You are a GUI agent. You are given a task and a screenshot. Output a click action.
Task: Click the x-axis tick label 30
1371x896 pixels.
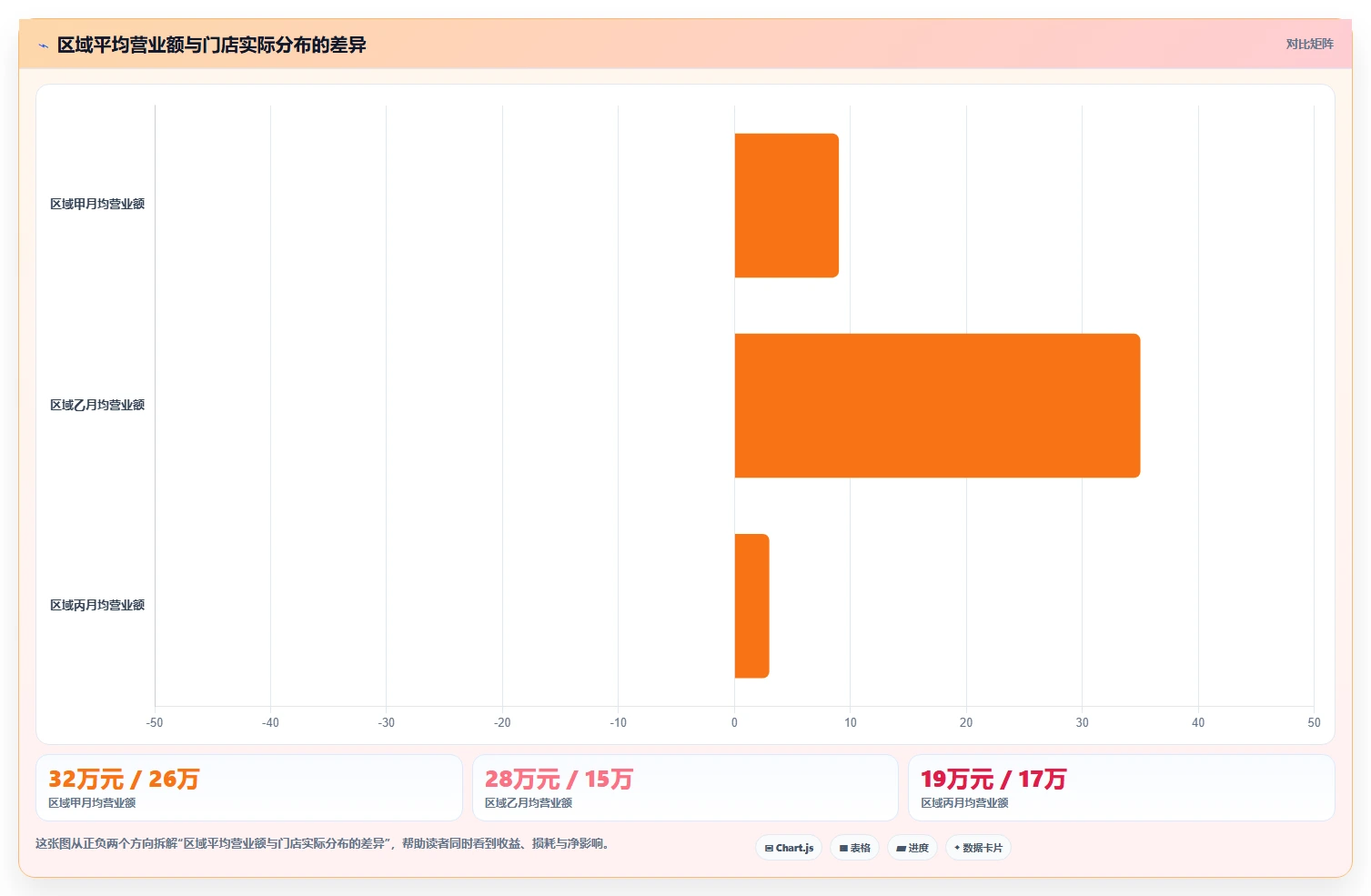tap(1082, 722)
